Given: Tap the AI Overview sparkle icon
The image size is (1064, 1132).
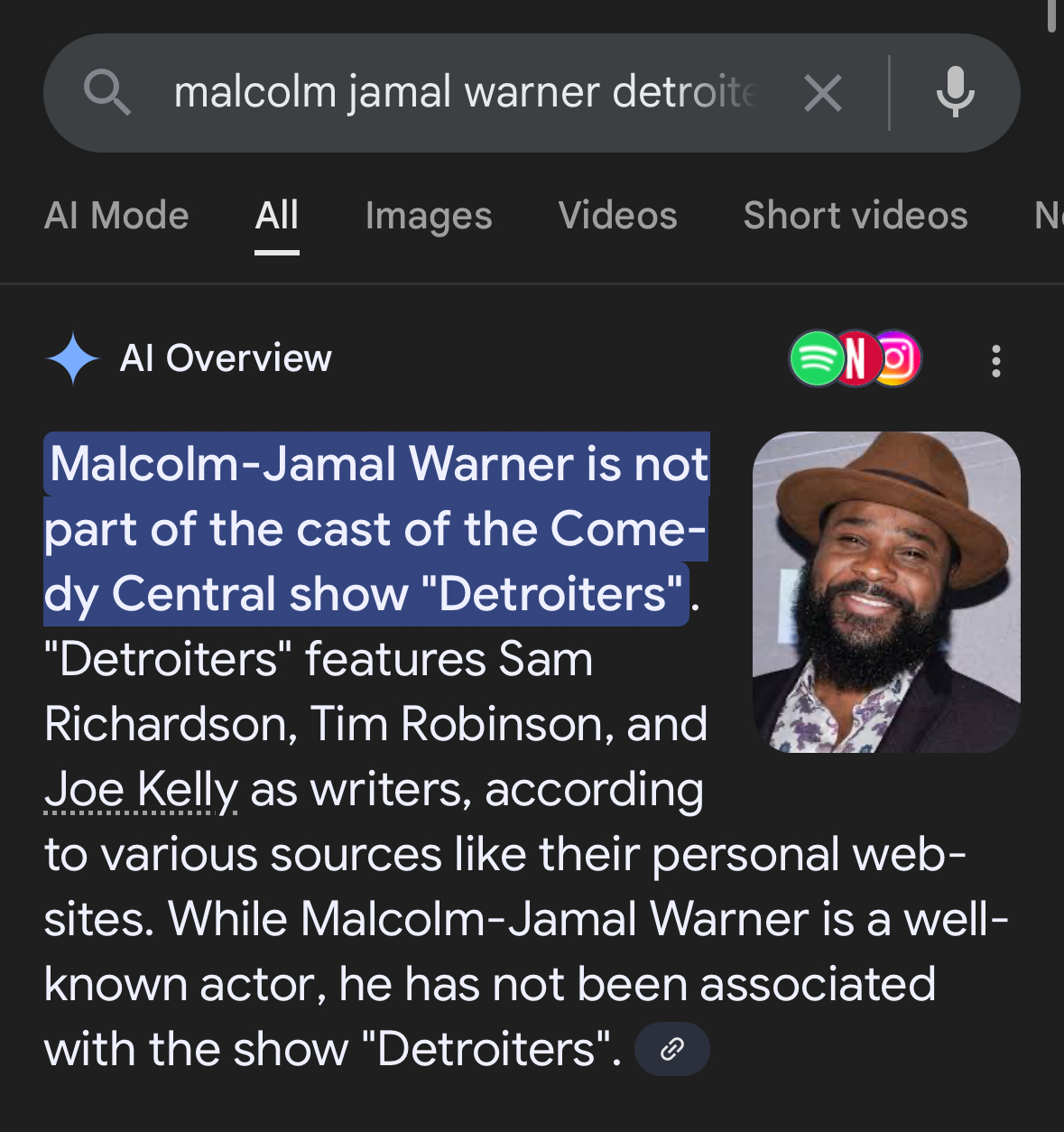Looking at the screenshot, I should tap(72, 358).
